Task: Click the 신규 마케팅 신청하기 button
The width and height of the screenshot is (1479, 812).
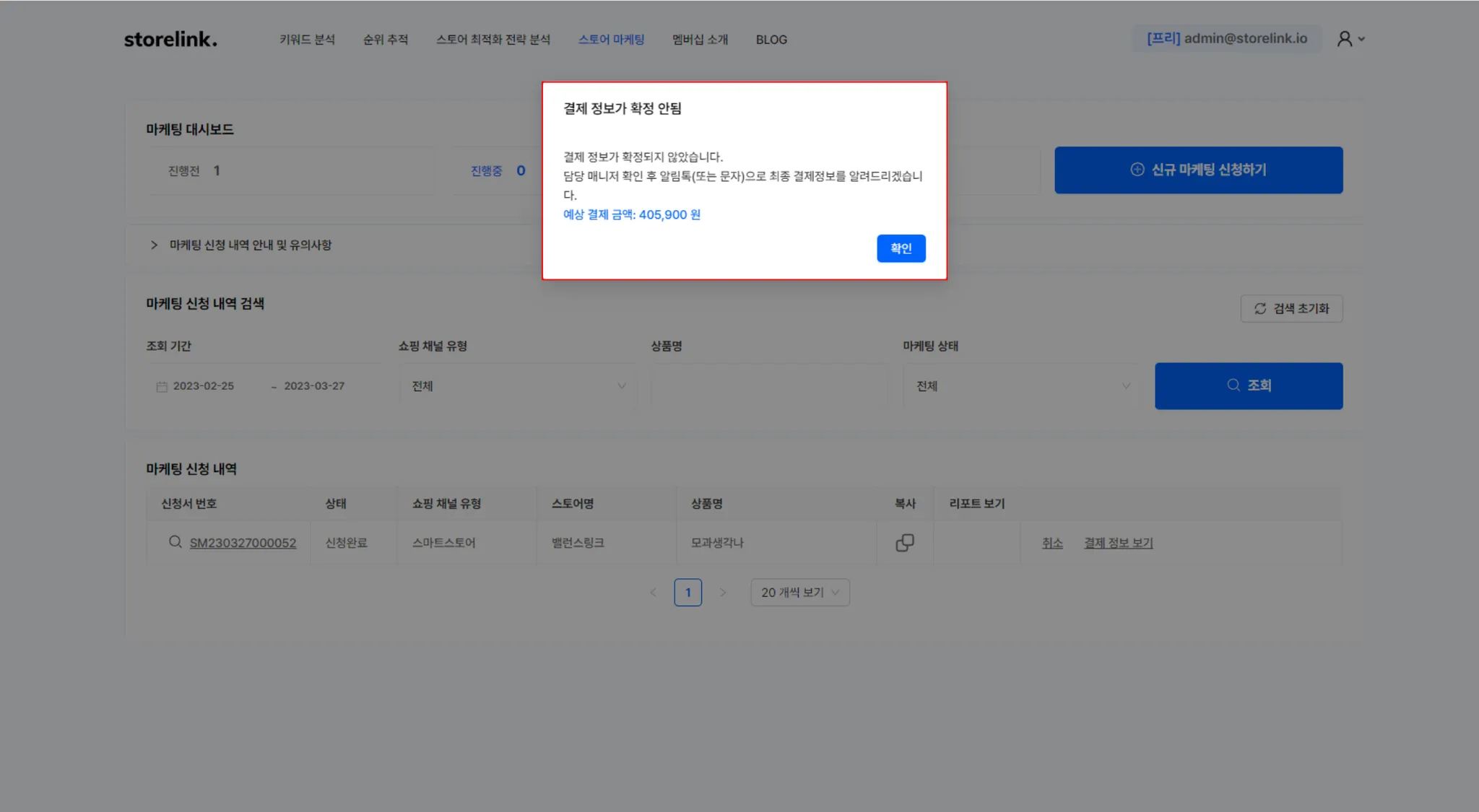Action: pos(1198,170)
